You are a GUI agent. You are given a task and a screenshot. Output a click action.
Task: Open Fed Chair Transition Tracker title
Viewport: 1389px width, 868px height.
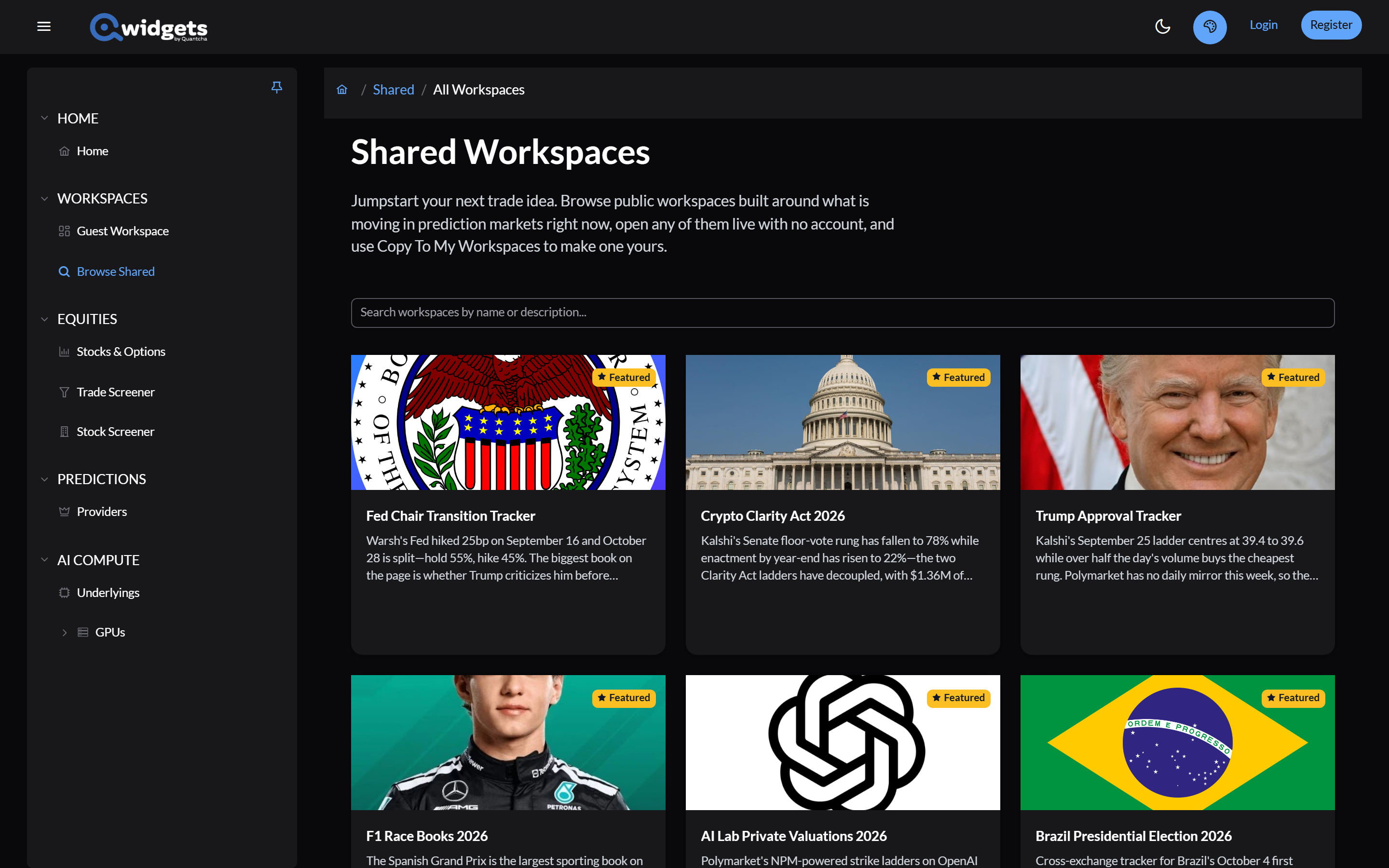(450, 515)
